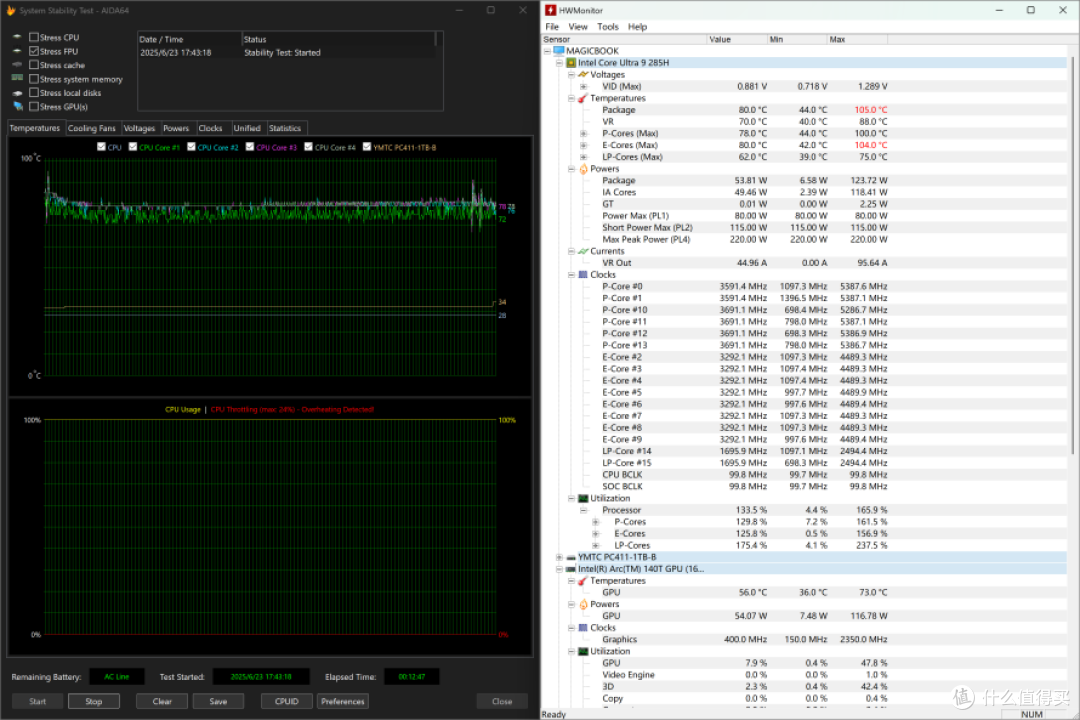1080x720 pixels.
Task: Click the Powers flame icon under Intel Core
Action: coord(583,169)
